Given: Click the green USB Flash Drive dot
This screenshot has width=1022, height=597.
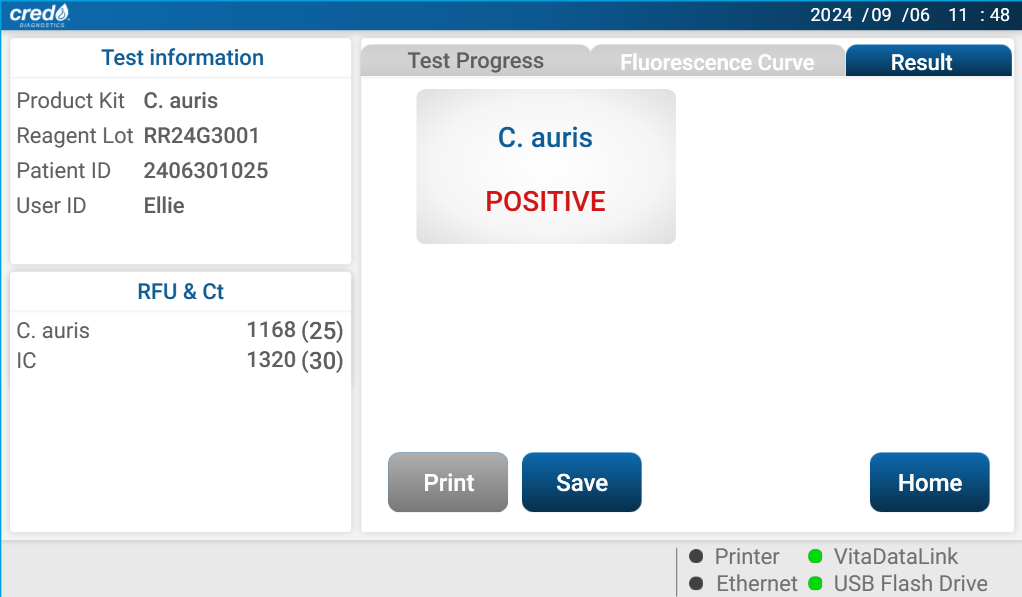Looking at the screenshot, I should (x=815, y=583).
